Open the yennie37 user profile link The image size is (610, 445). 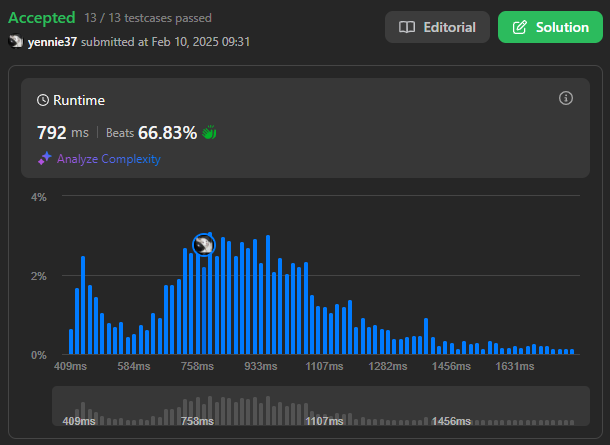[x=52, y=42]
